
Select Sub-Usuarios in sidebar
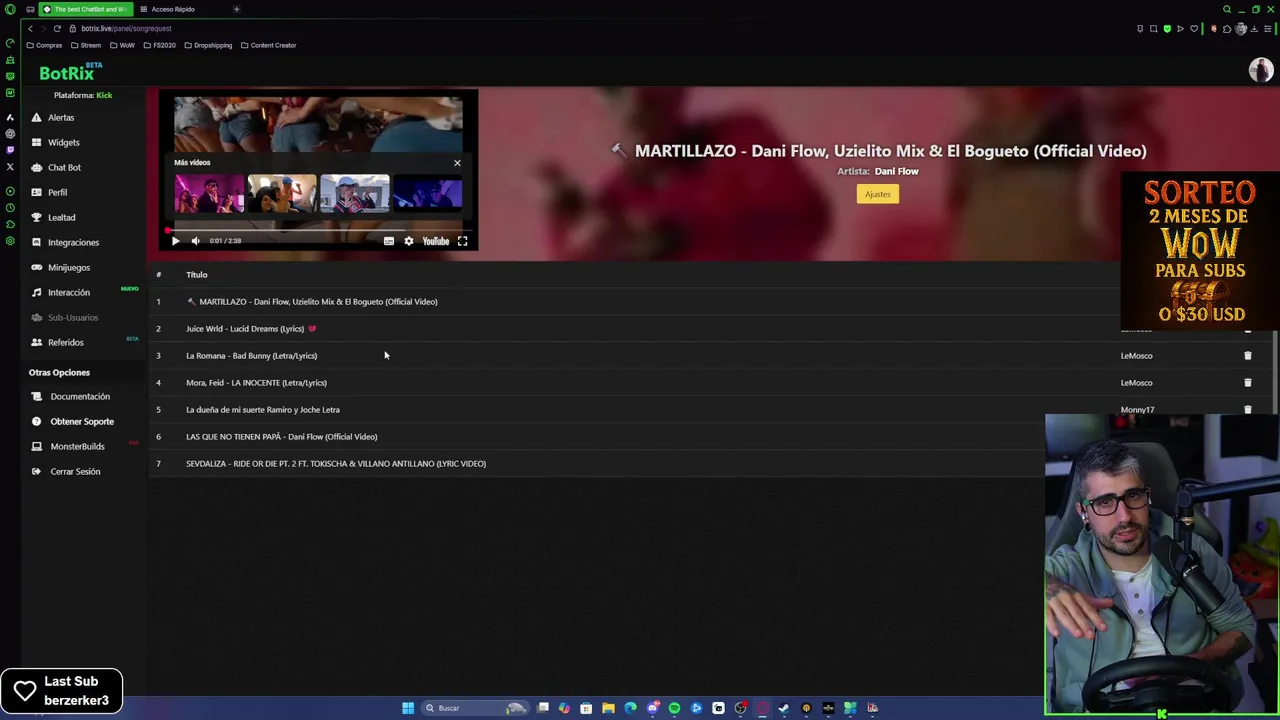point(72,317)
